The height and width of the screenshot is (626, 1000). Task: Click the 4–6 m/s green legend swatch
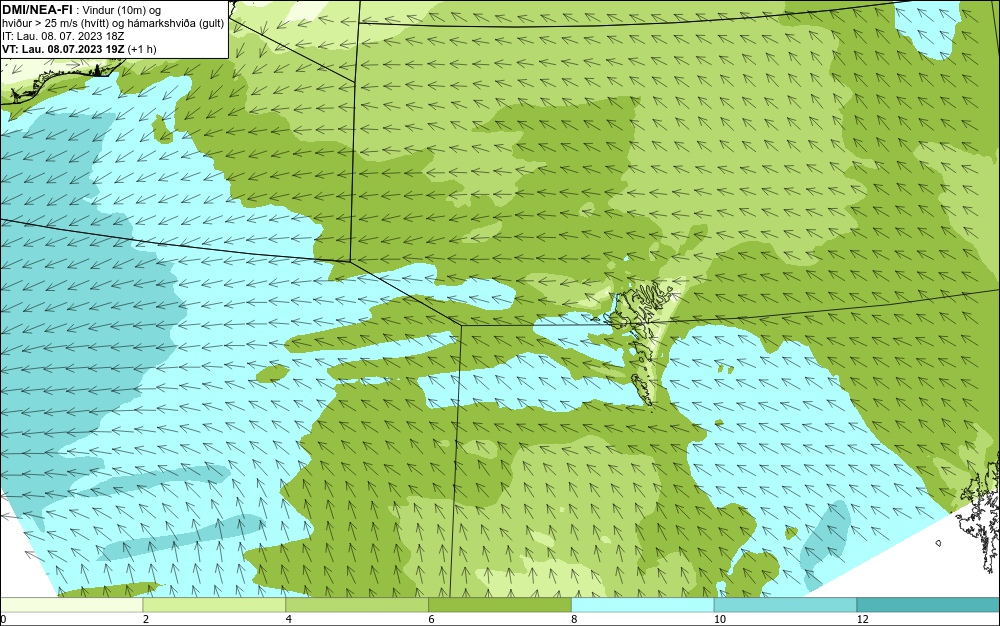coord(357,605)
